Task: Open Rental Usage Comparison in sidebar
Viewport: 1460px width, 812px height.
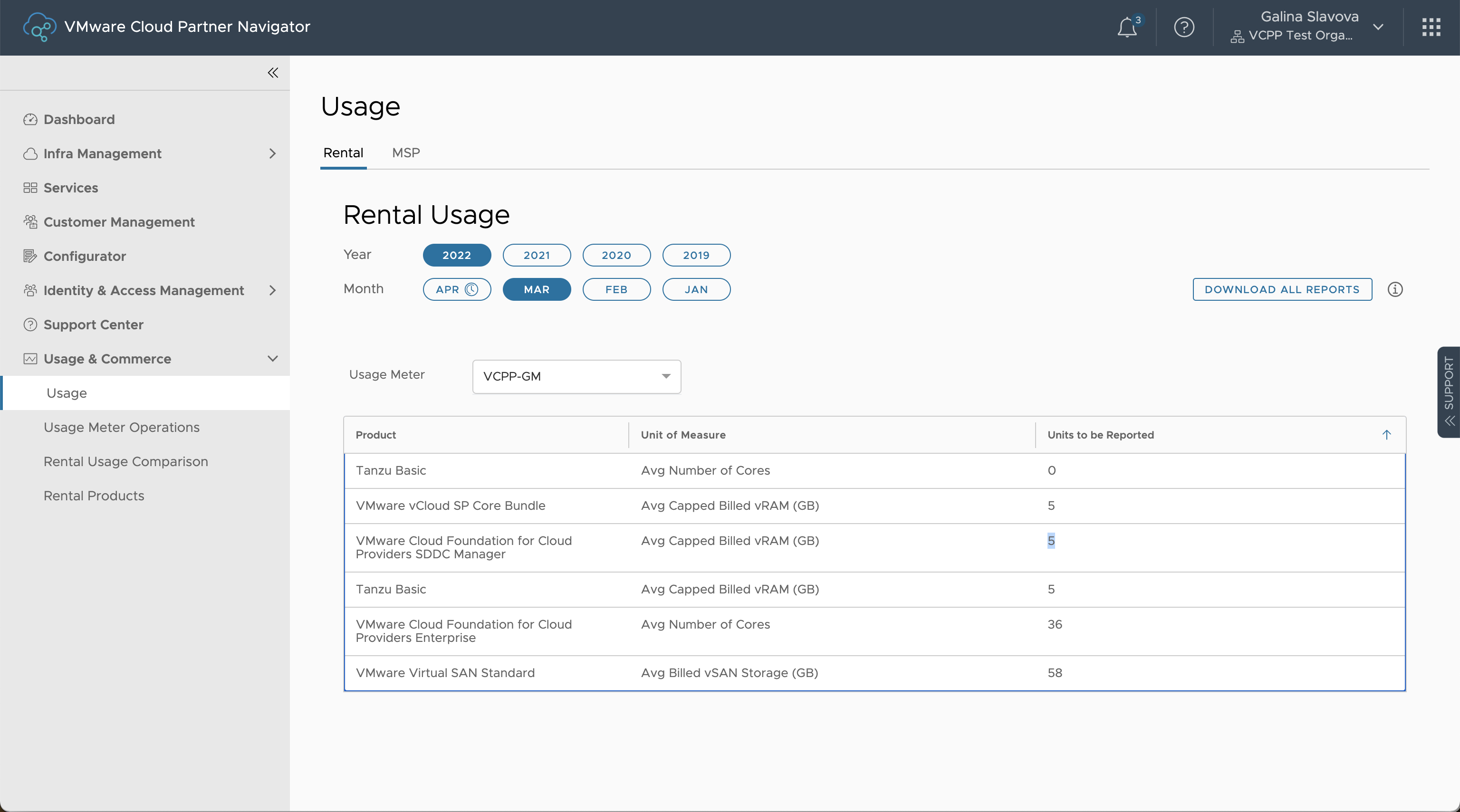Action: pos(126,461)
